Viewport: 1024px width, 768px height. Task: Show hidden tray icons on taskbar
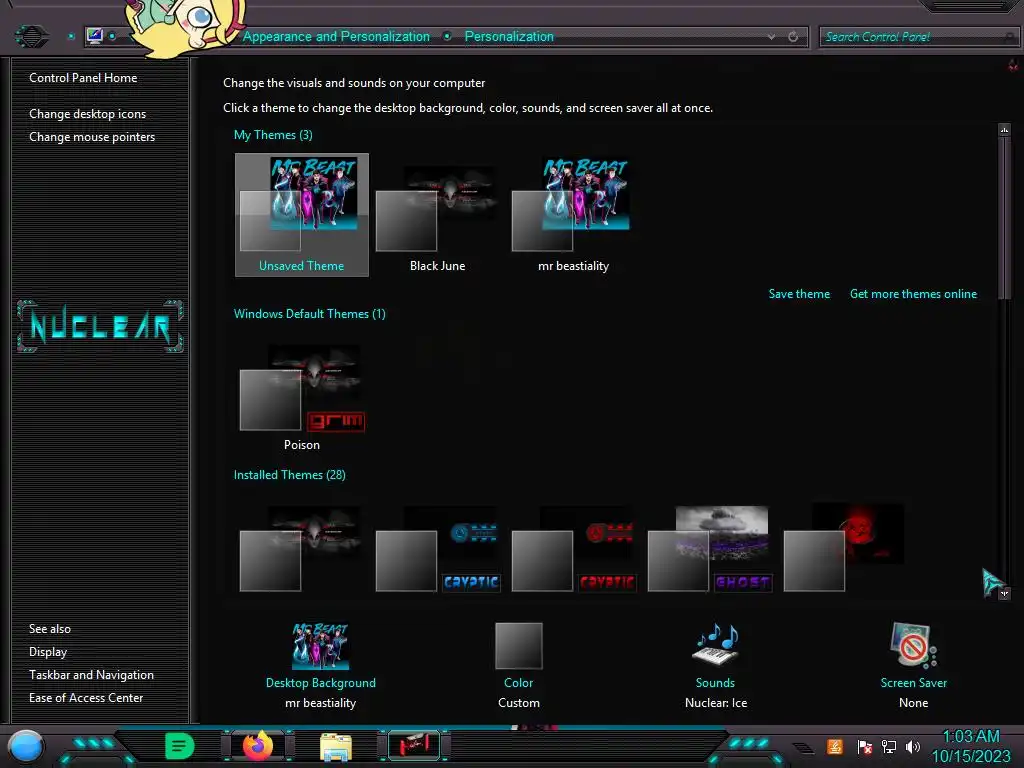tap(803, 747)
